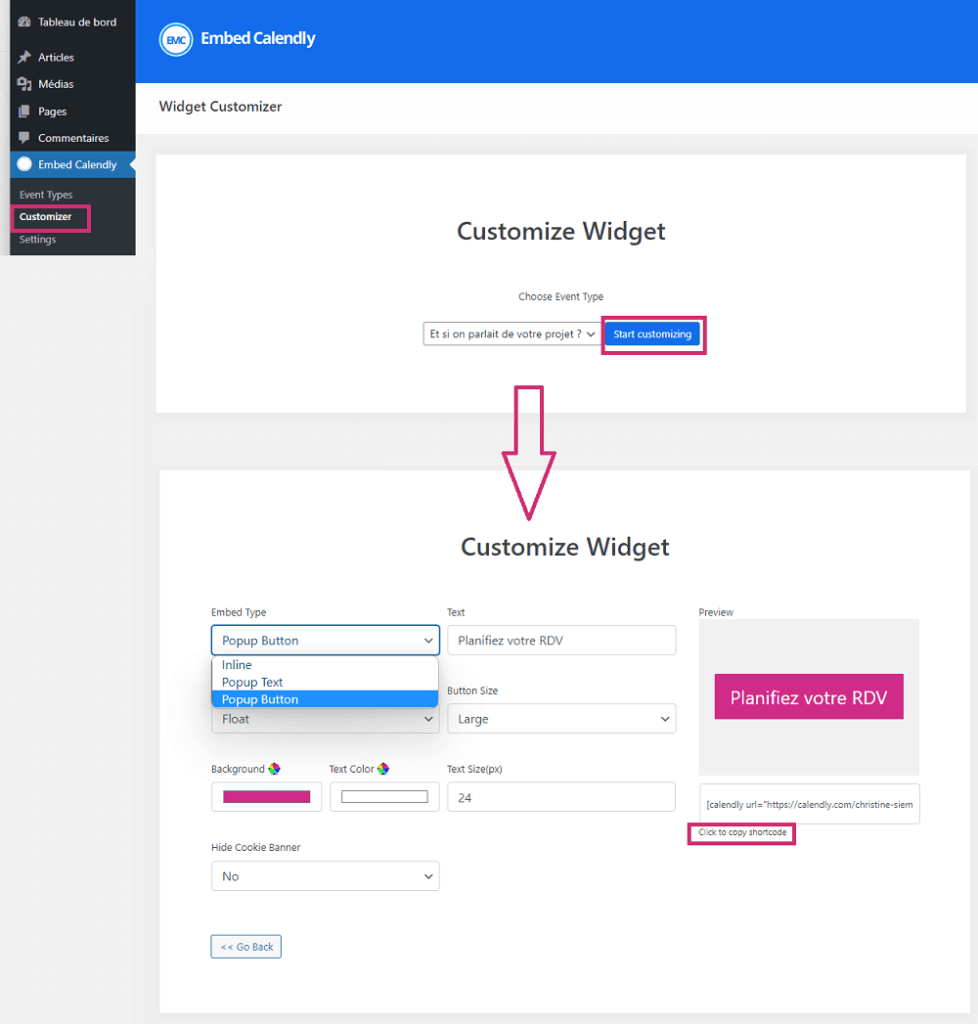Open Commentaires menu item

72,138
